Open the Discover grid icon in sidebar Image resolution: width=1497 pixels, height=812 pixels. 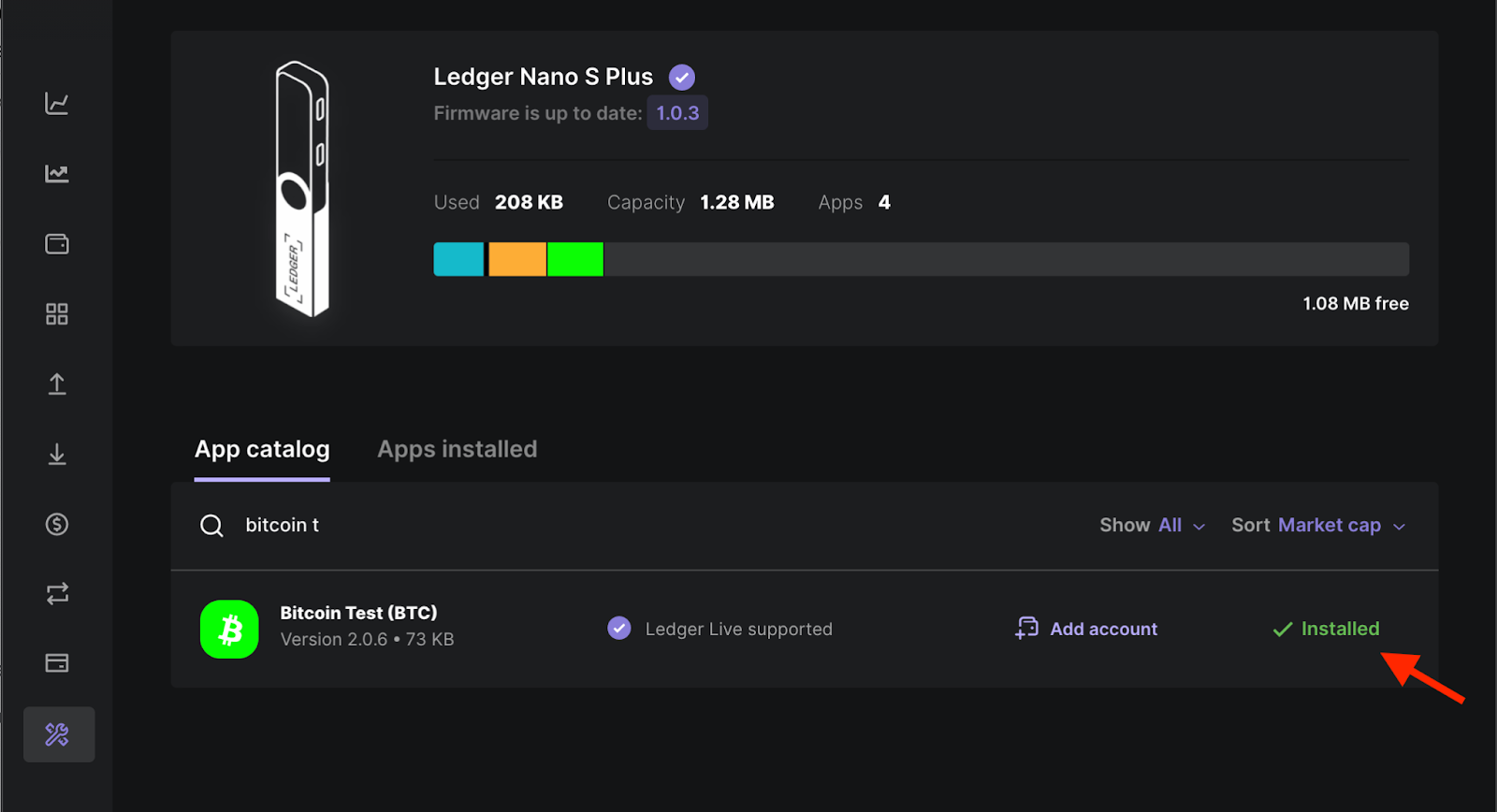pos(57,314)
